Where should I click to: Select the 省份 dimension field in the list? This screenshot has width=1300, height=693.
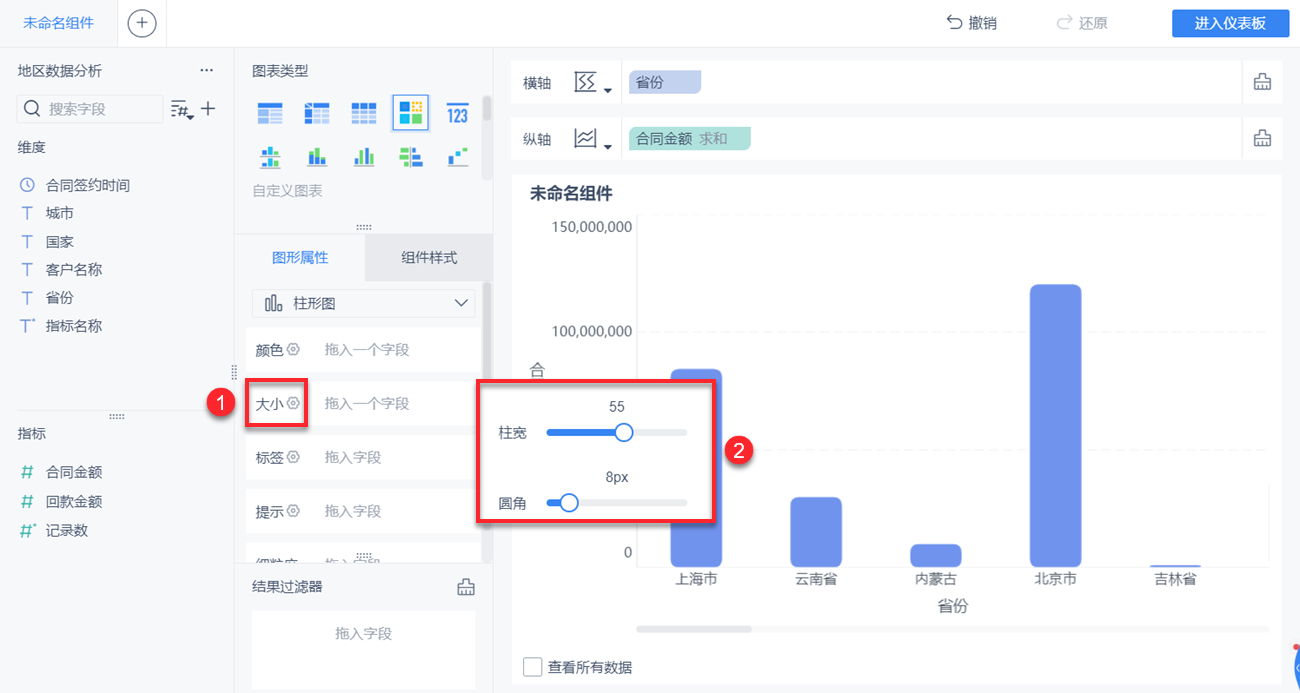59,298
